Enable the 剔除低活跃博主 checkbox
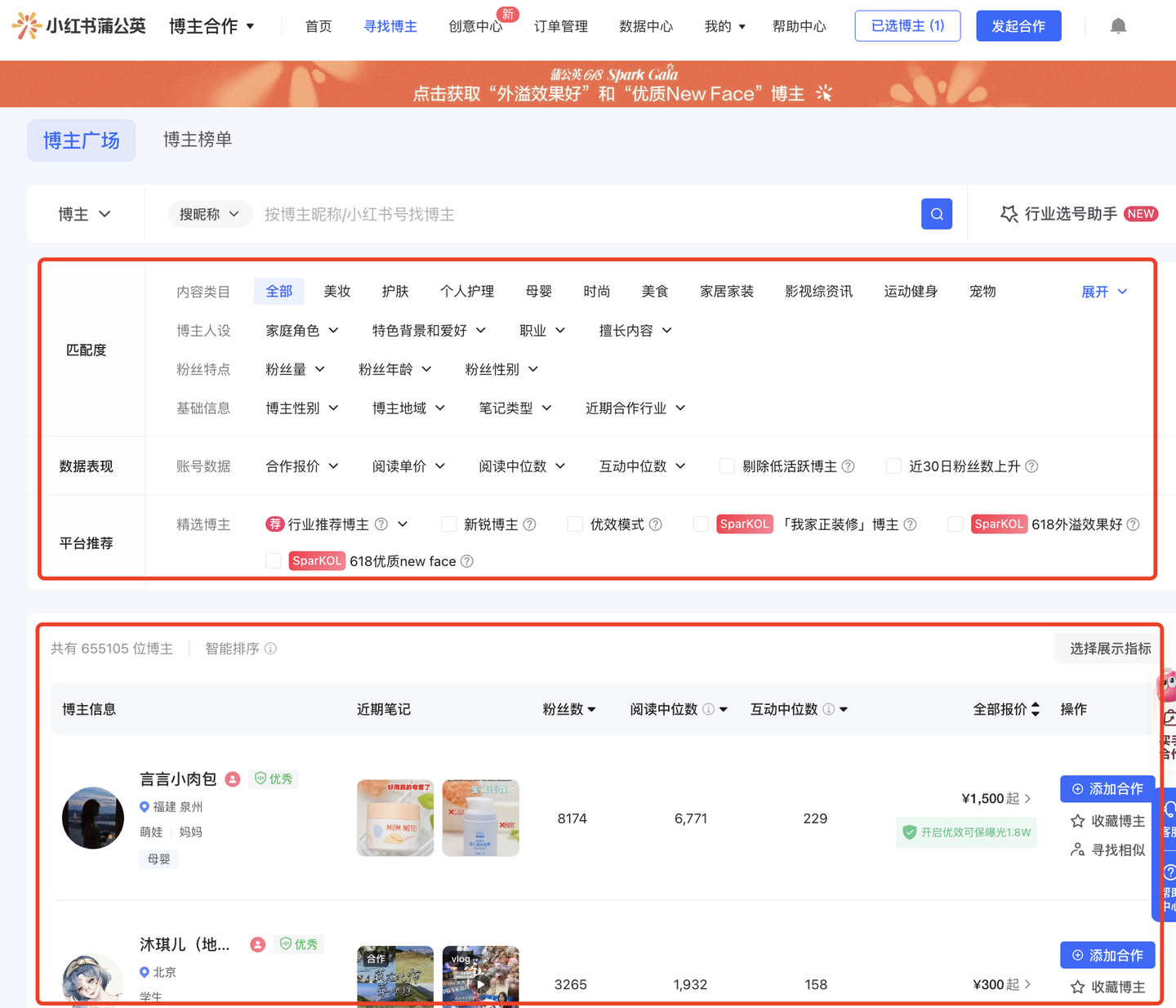This screenshot has width=1176, height=1008. (726, 466)
